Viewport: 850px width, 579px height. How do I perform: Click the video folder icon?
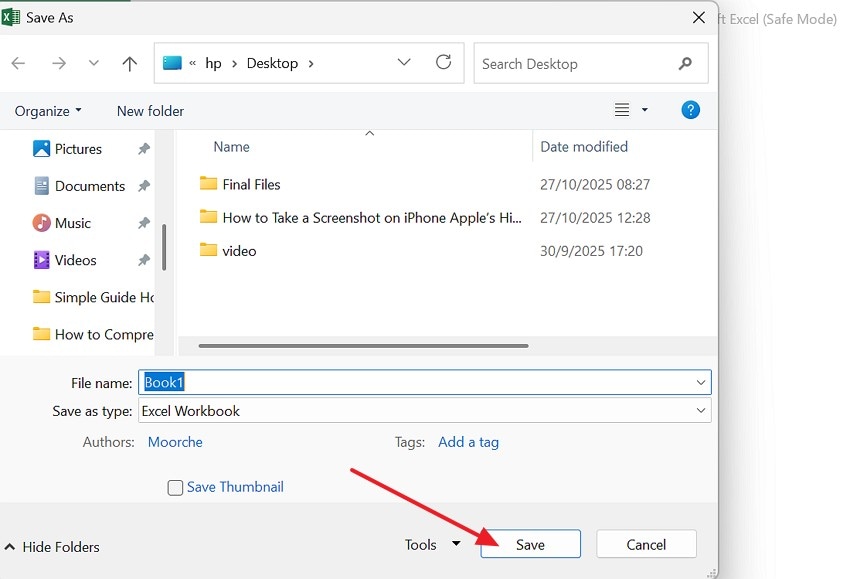pyautogui.click(x=208, y=250)
